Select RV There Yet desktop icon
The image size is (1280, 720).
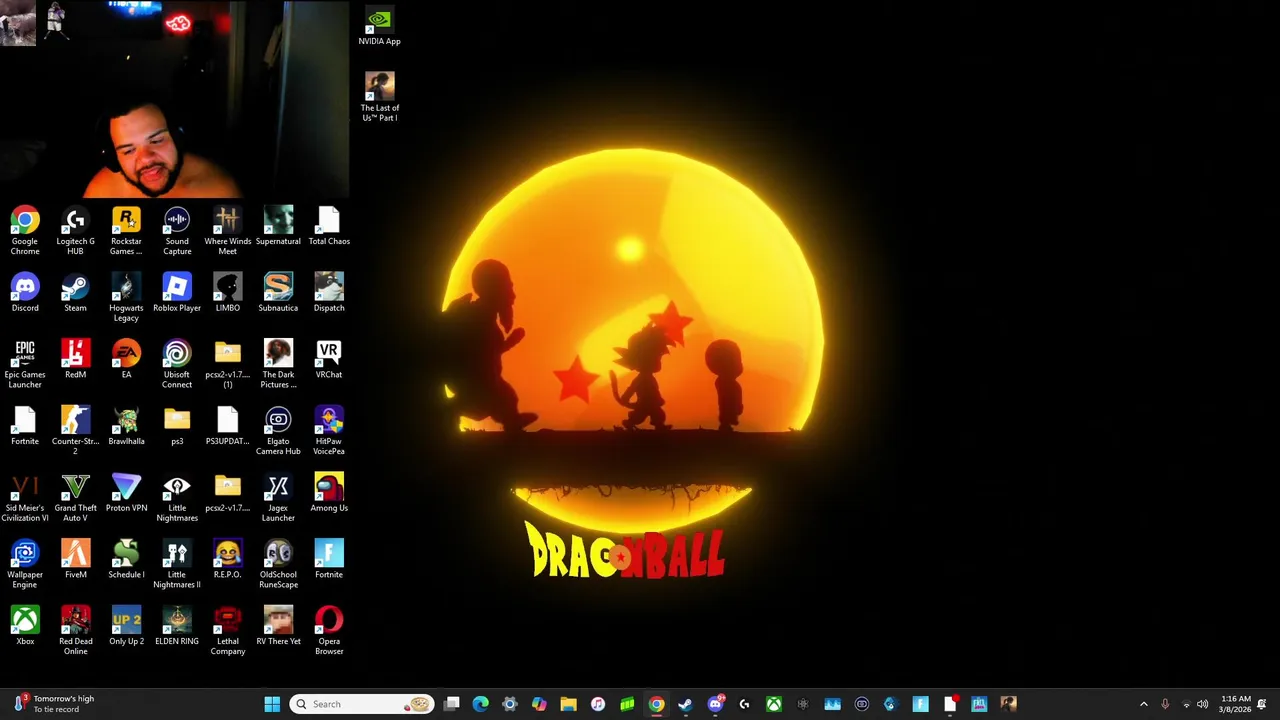click(278, 627)
